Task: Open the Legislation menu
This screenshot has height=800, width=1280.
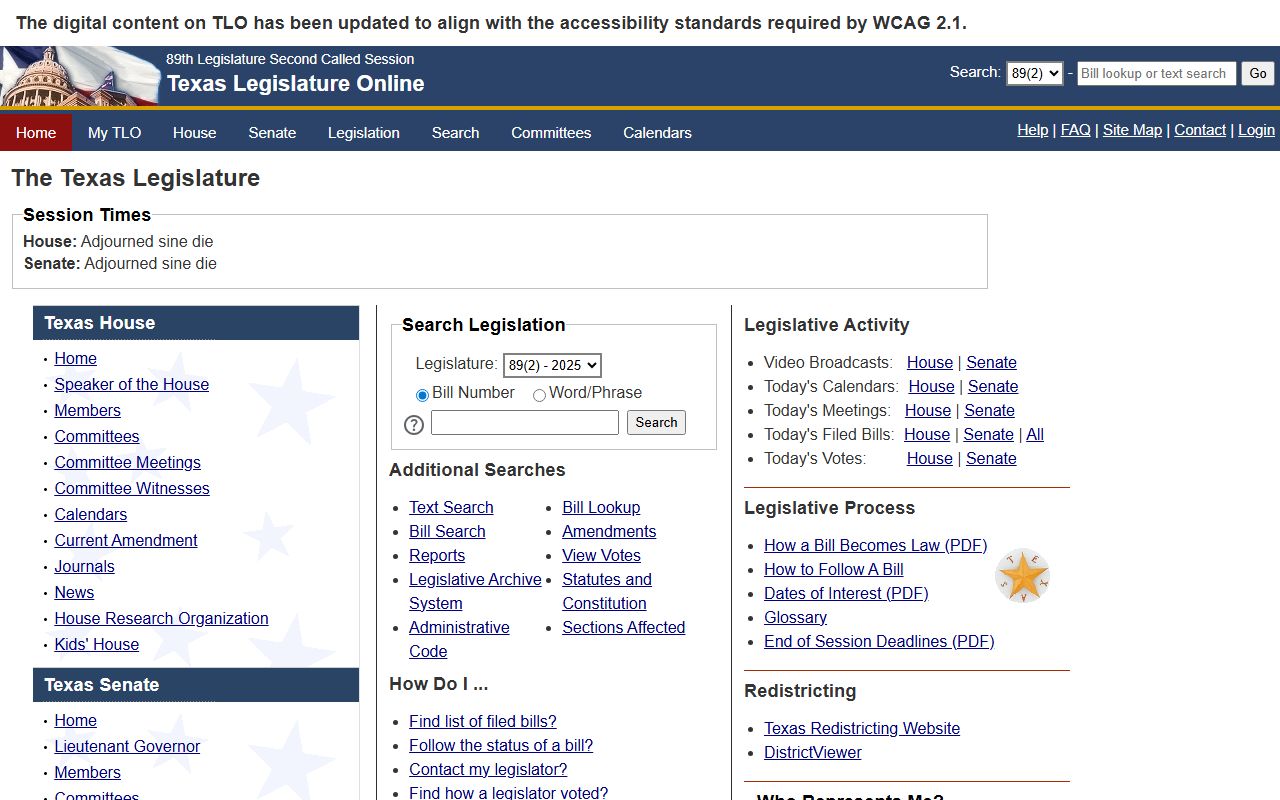Action: [x=364, y=132]
